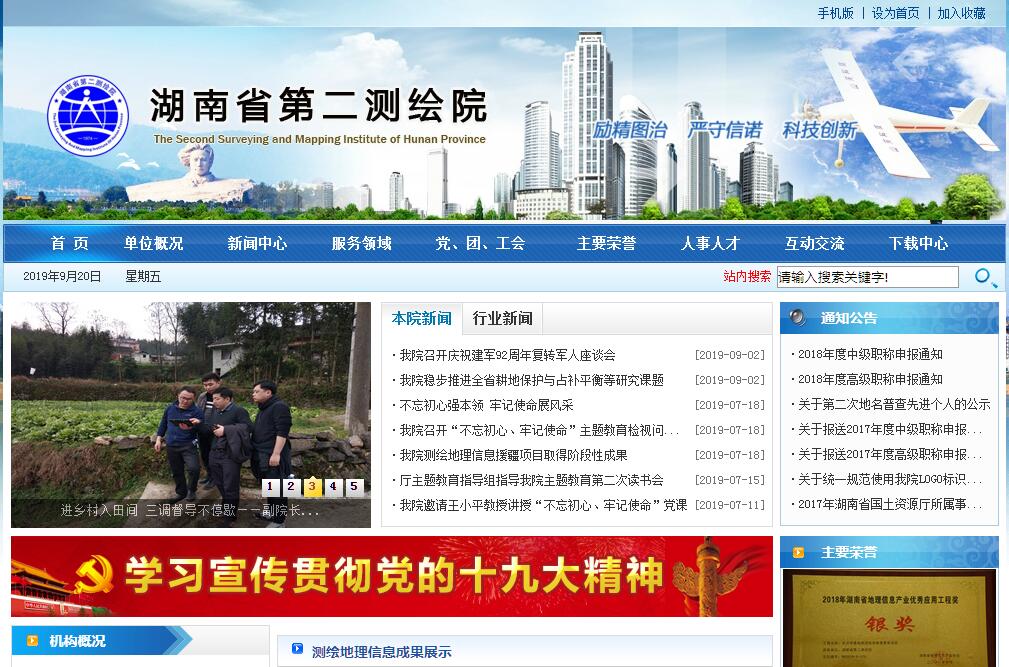Click the institute logo emblem
1009x667 pixels.
88,116
